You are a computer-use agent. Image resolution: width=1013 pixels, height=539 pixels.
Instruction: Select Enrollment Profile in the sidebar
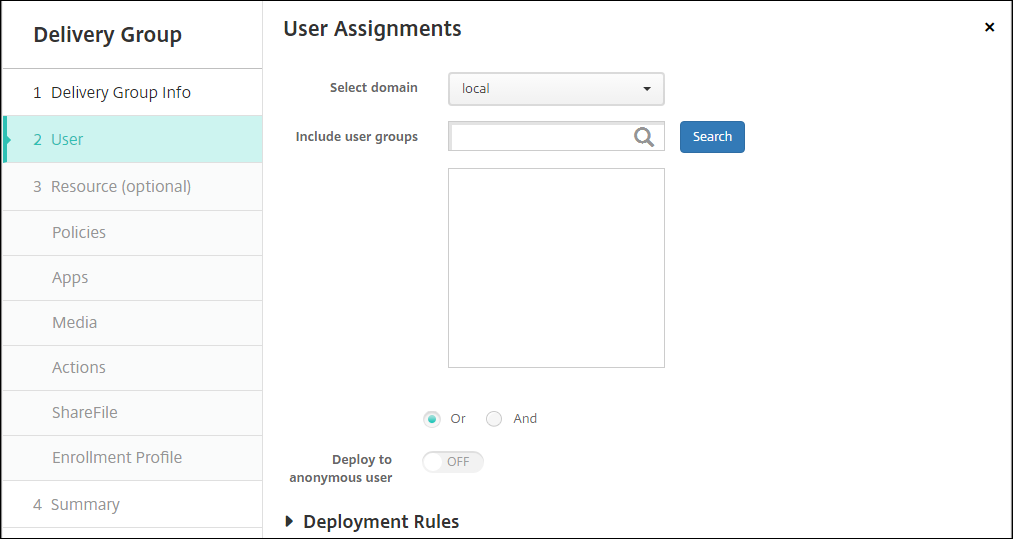[x=117, y=458]
